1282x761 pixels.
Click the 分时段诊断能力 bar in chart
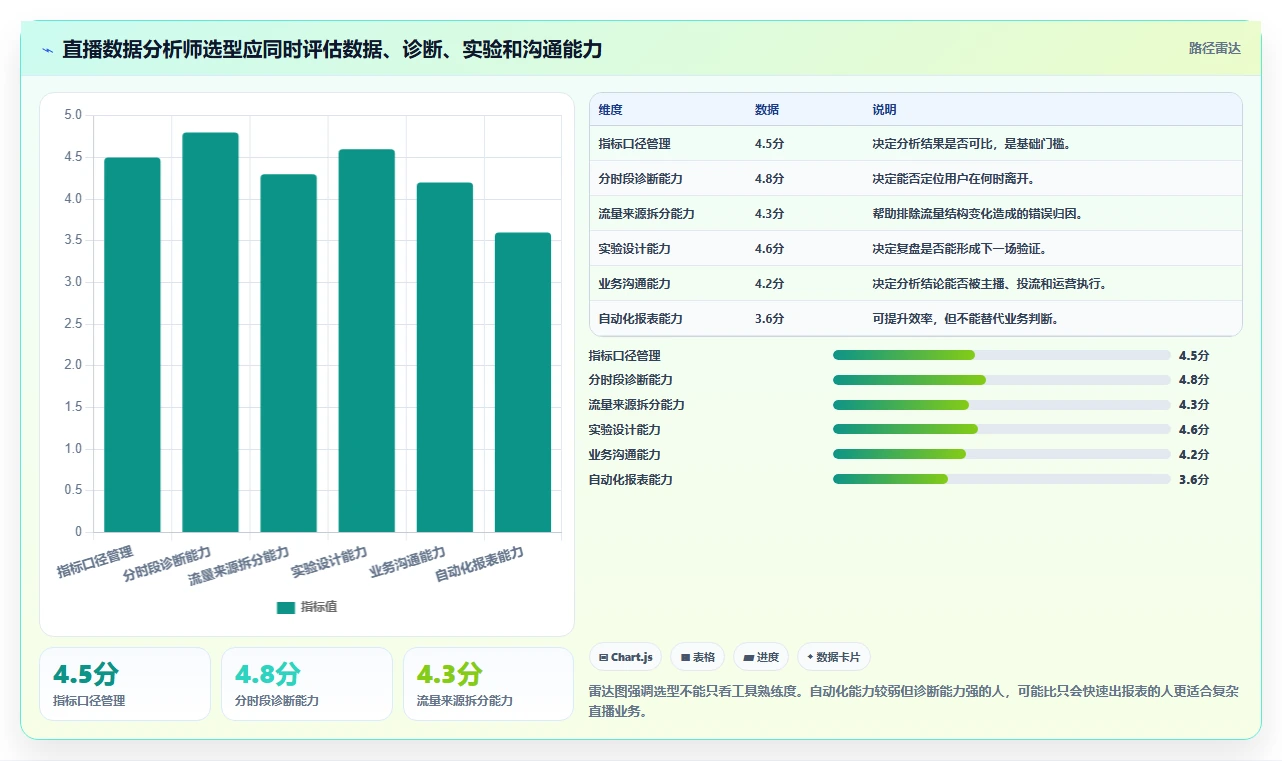pos(210,332)
